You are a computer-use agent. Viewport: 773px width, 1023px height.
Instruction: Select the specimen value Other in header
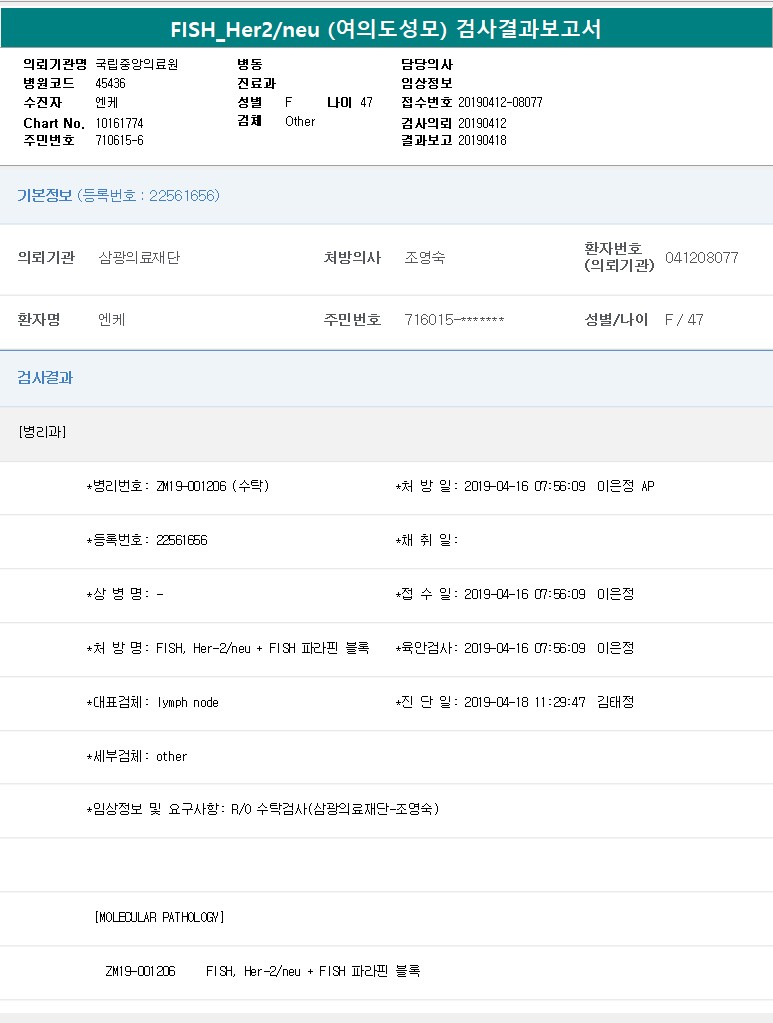(300, 121)
